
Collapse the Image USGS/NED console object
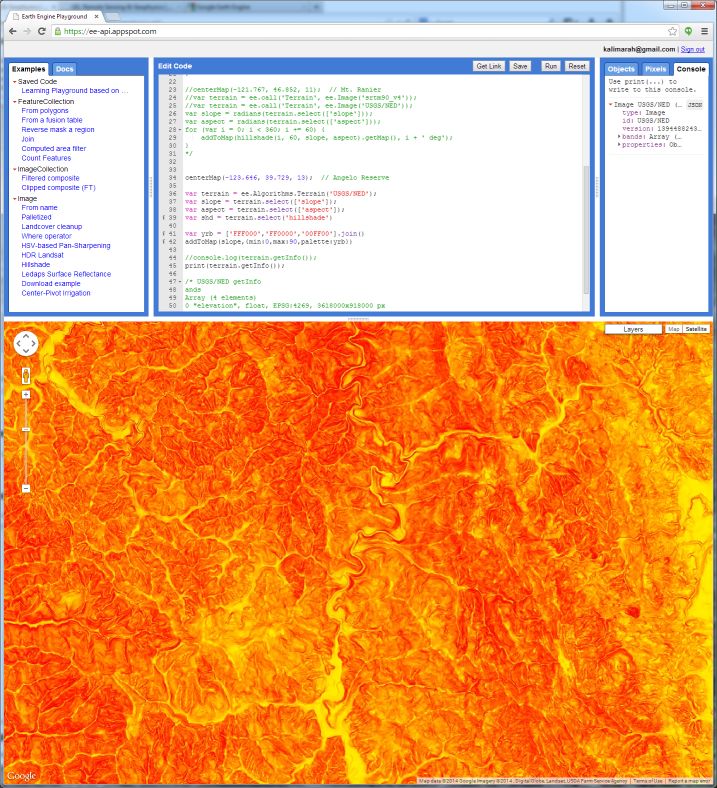(x=610, y=105)
